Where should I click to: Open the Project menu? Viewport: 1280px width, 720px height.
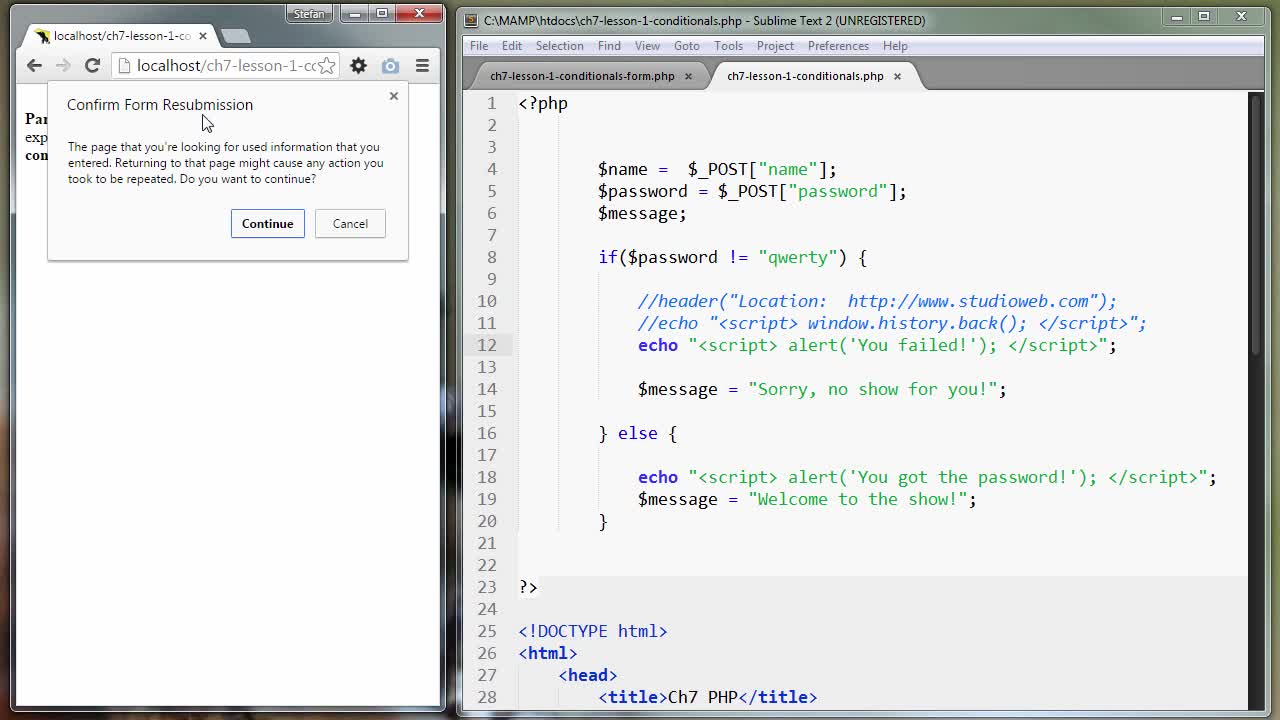[x=775, y=46]
